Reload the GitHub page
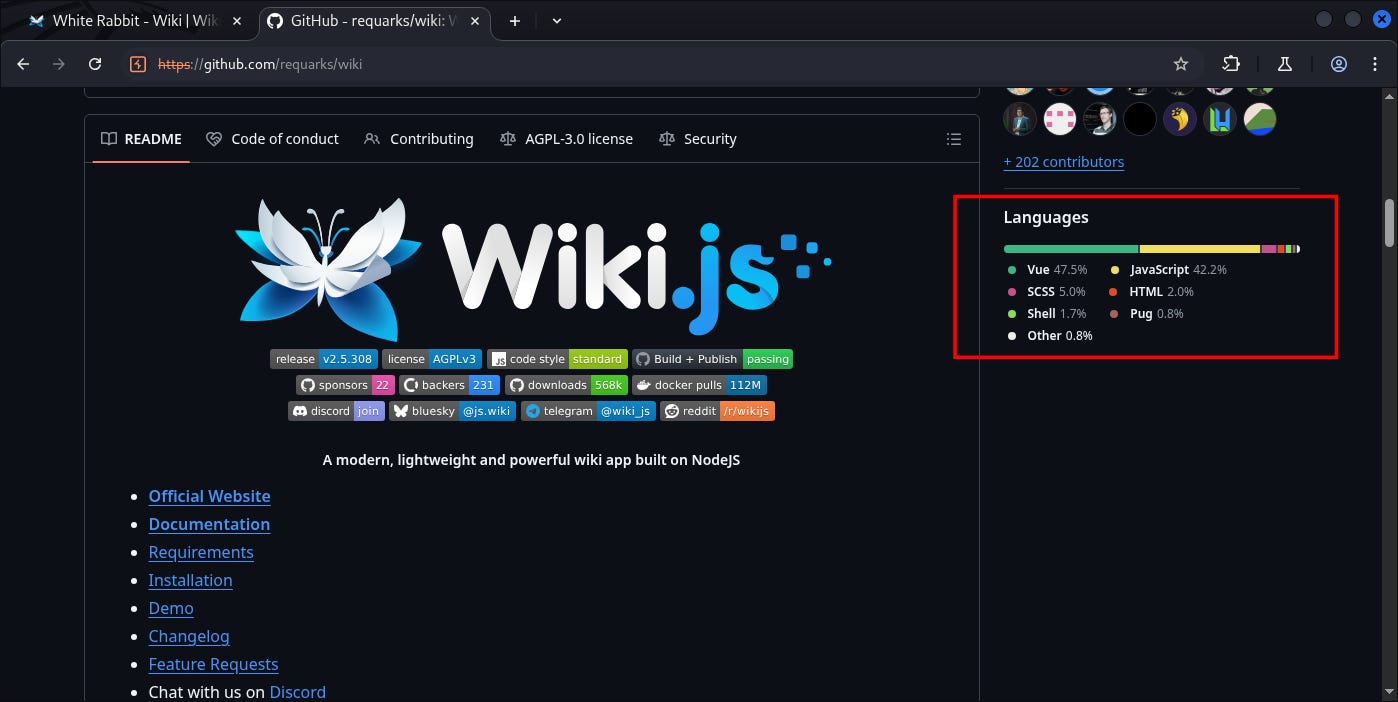This screenshot has width=1398, height=702. click(95, 64)
